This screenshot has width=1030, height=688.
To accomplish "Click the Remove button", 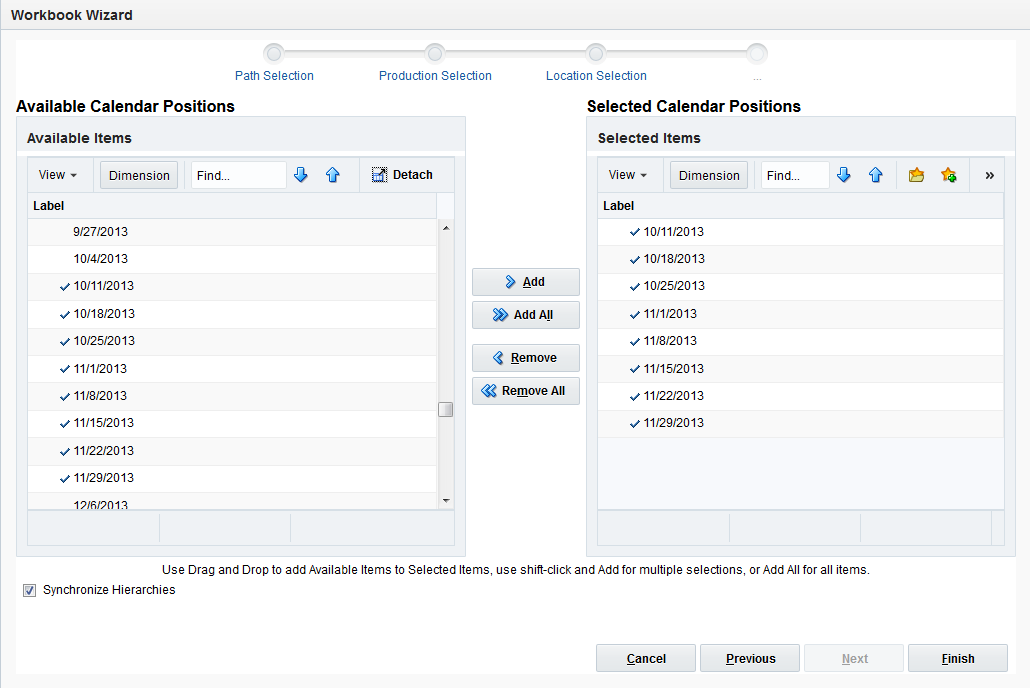I will (526, 357).
